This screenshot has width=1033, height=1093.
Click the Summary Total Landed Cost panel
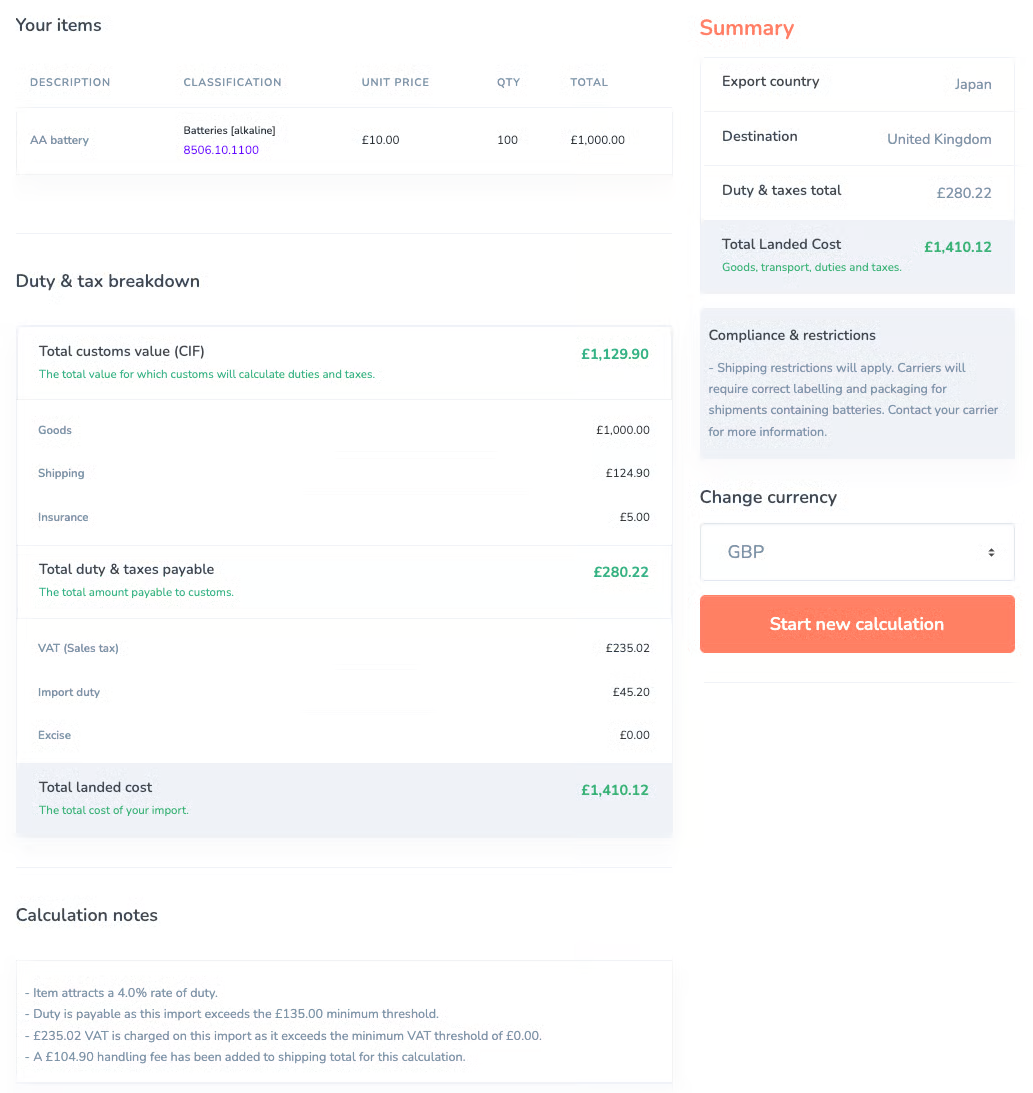coord(857,257)
